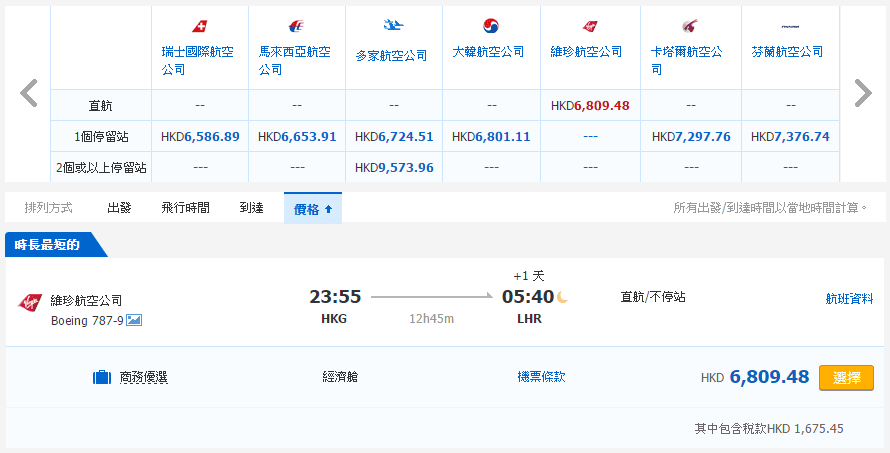Click the Swiss International Air Lines logo icon

pos(199,26)
